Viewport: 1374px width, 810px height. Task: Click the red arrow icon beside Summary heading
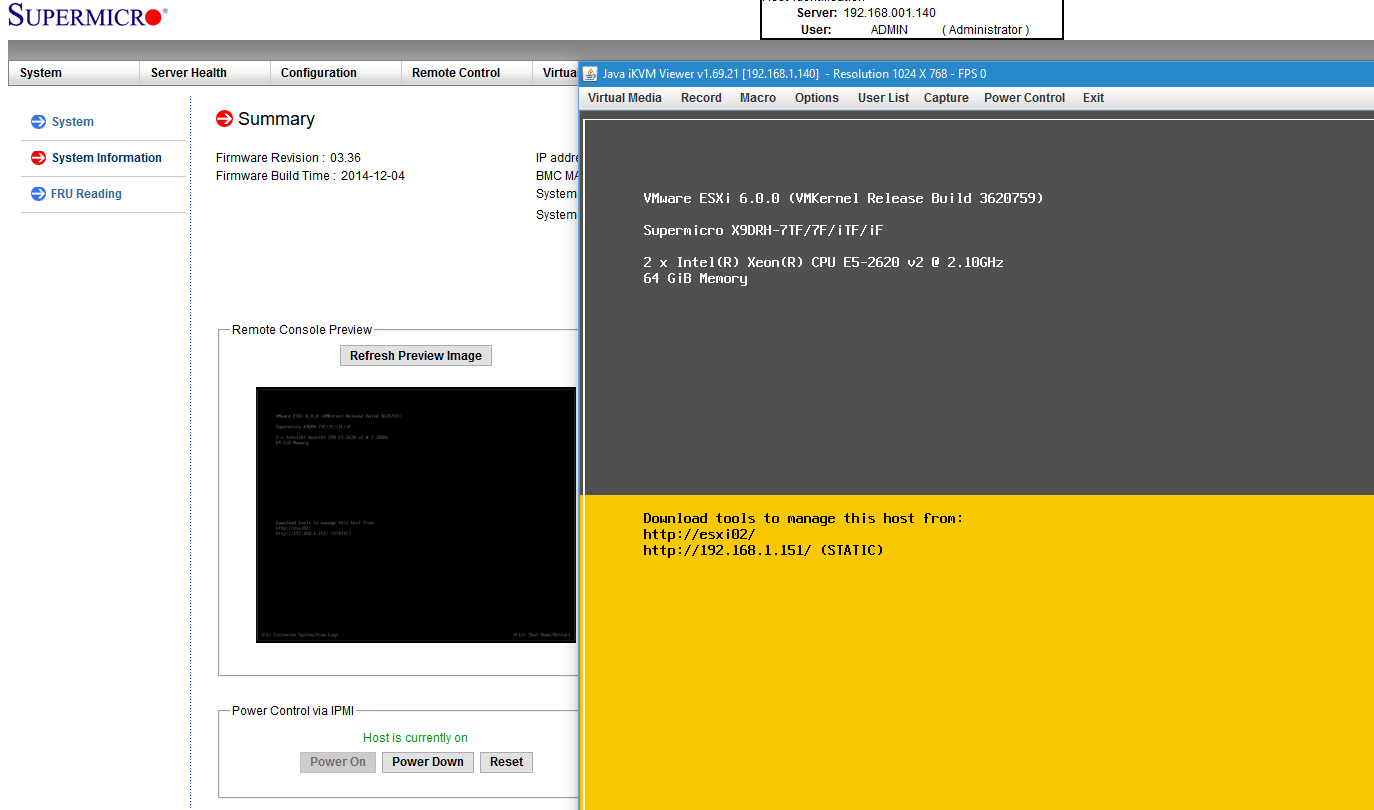point(225,119)
